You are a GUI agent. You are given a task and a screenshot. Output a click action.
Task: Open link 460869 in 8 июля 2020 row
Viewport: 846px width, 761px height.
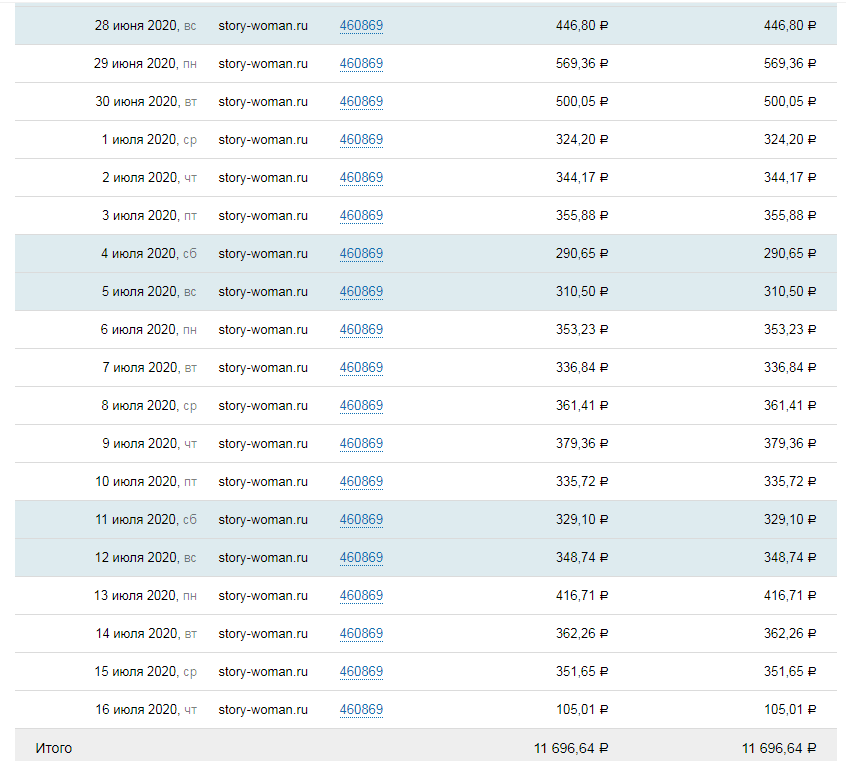click(361, 406)
